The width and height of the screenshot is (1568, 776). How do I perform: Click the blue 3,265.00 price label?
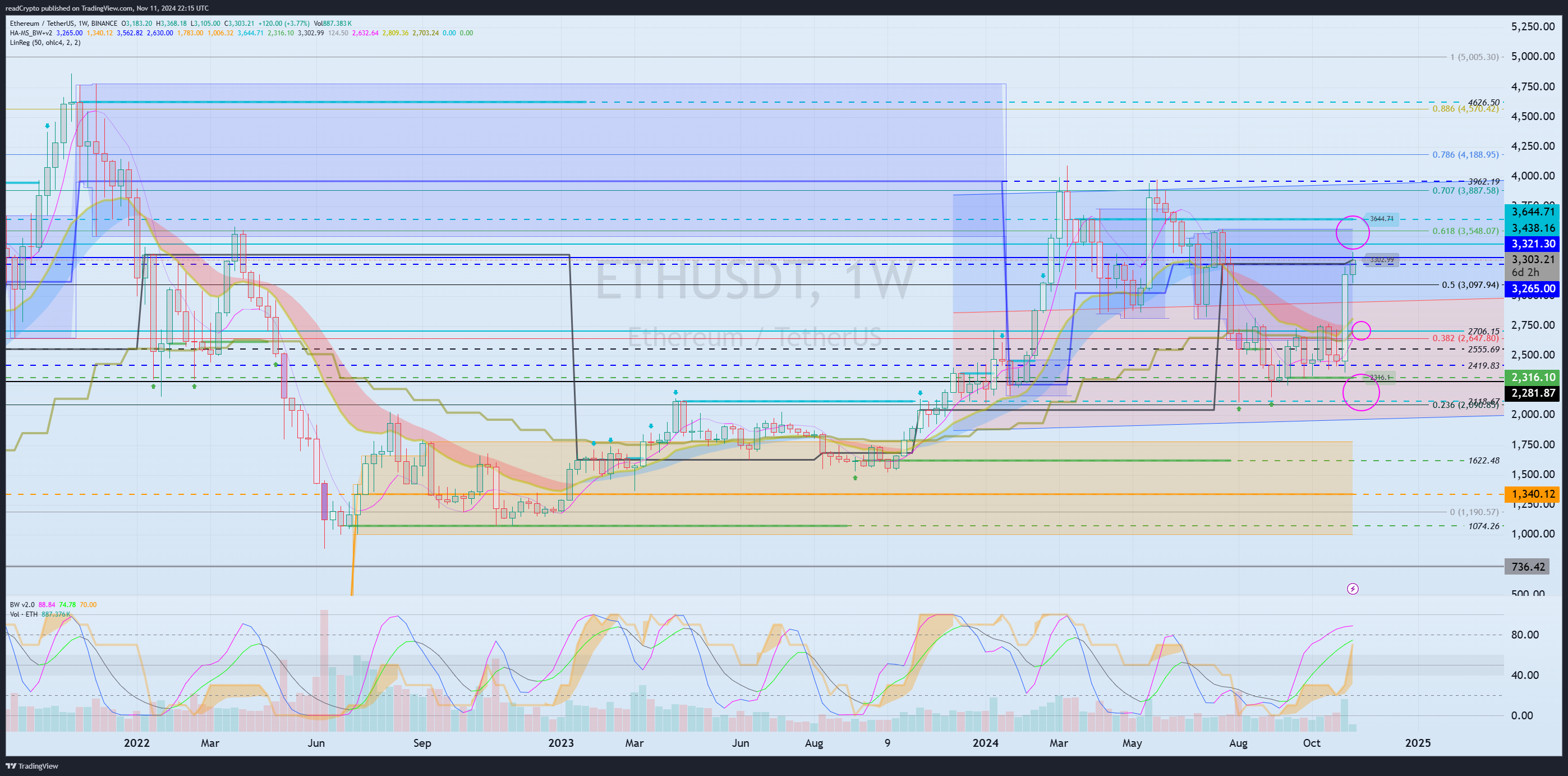(x=1533, y=288)
